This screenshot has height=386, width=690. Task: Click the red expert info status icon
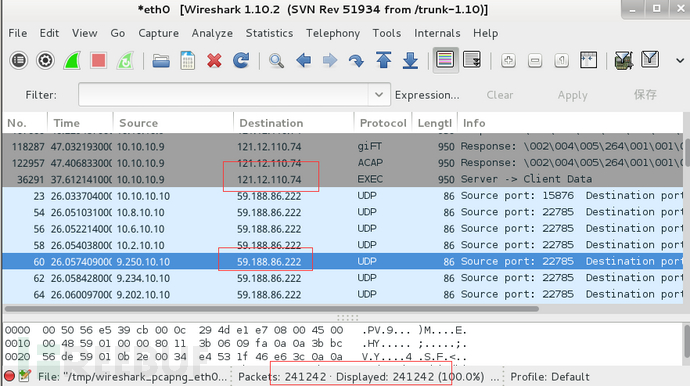click(x=9, y=376)
